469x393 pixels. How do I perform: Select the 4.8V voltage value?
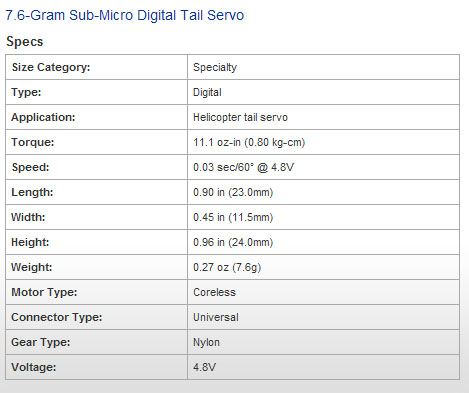pyautogui.click(x=204, y=367)
